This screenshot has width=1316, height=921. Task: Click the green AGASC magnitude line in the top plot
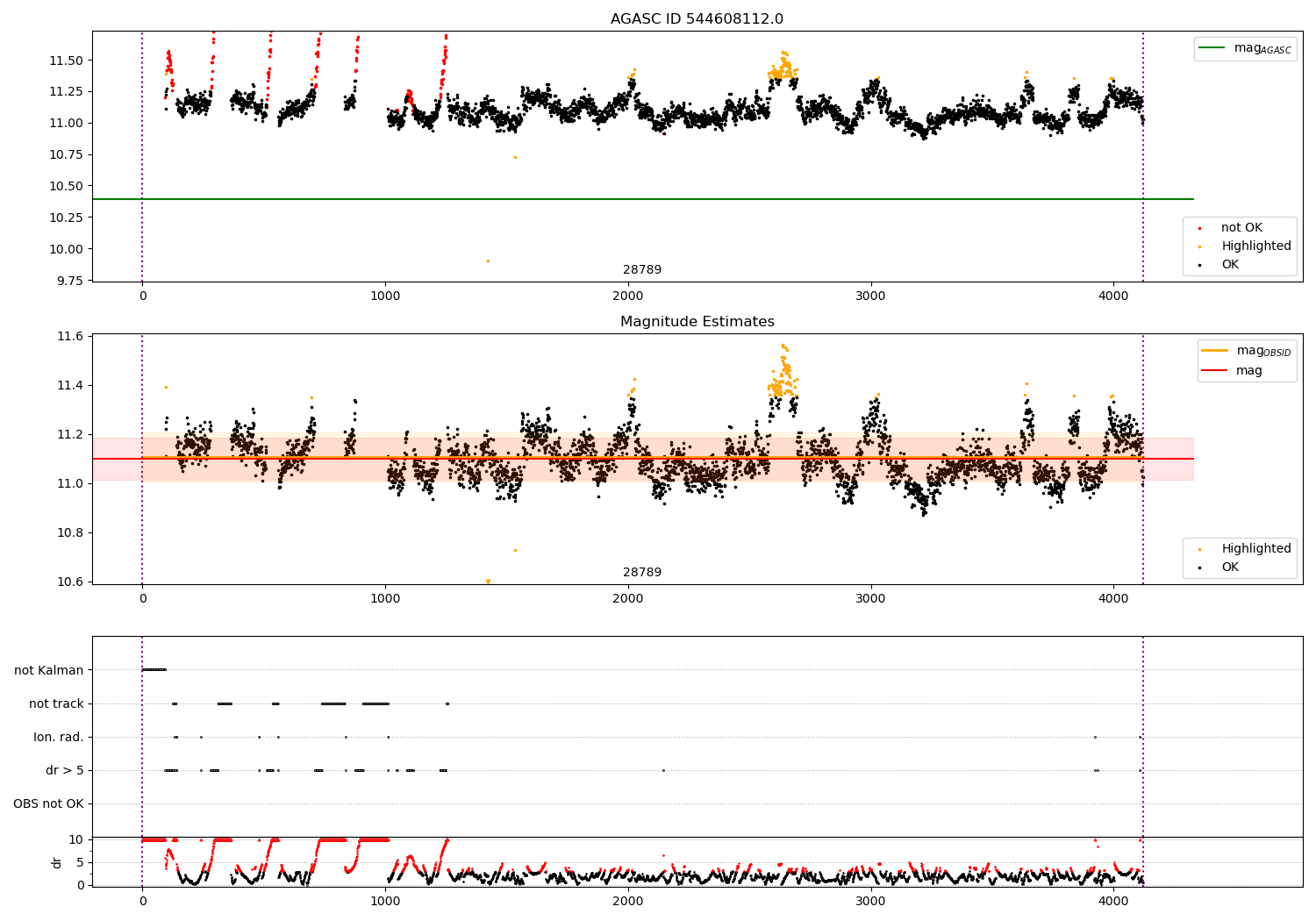(x=643, y=199)
